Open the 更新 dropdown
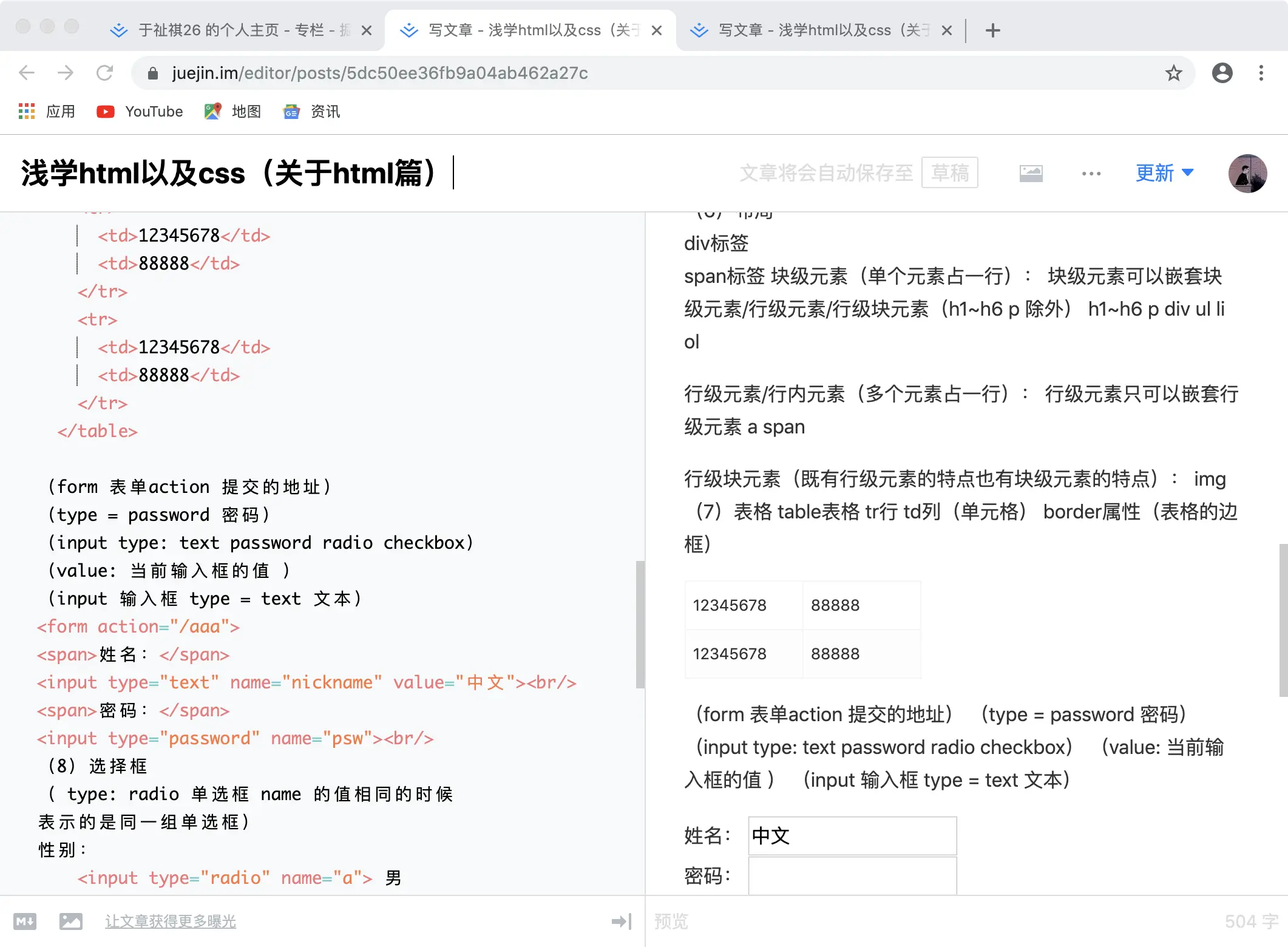This screenshot has width=1288, height=947. [x=1164, y=173]
